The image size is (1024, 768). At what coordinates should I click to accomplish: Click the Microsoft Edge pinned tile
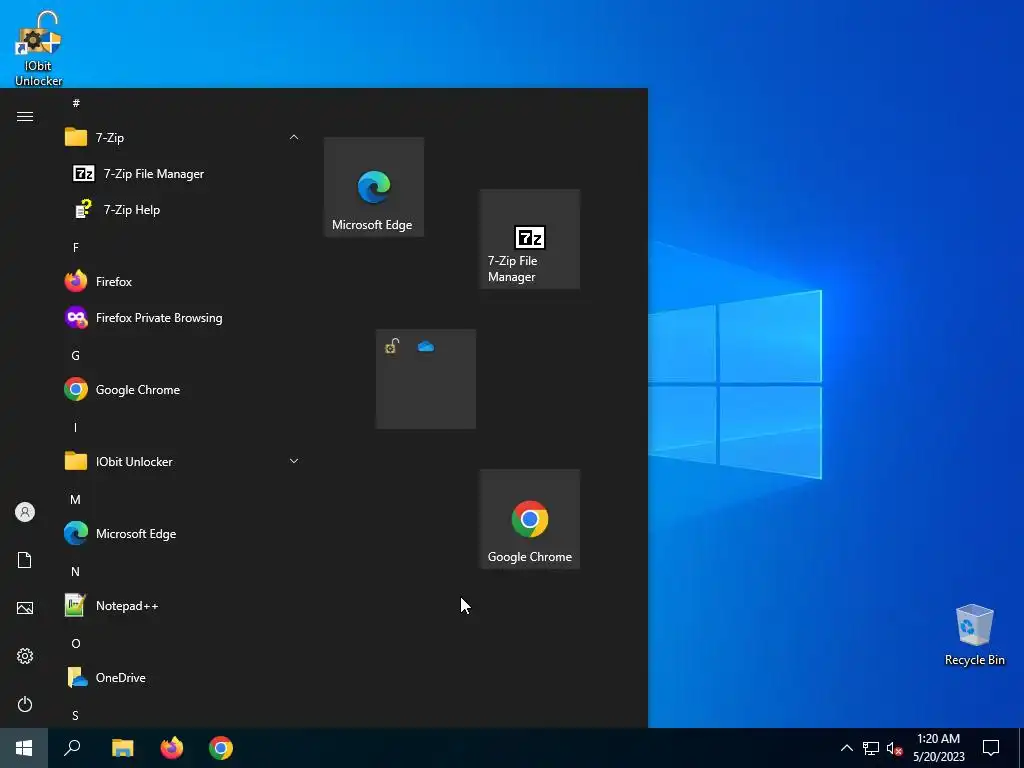tap(374, 187)
